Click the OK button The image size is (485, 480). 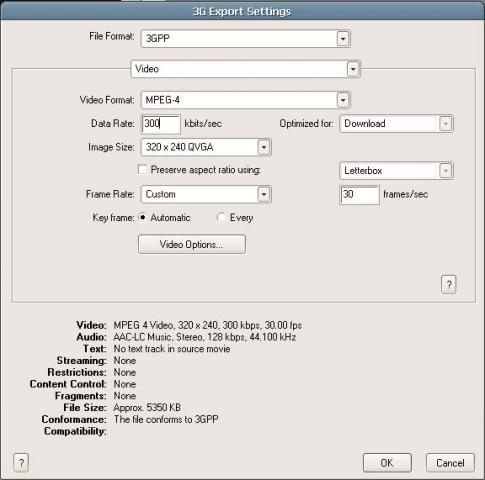(387, 463)
